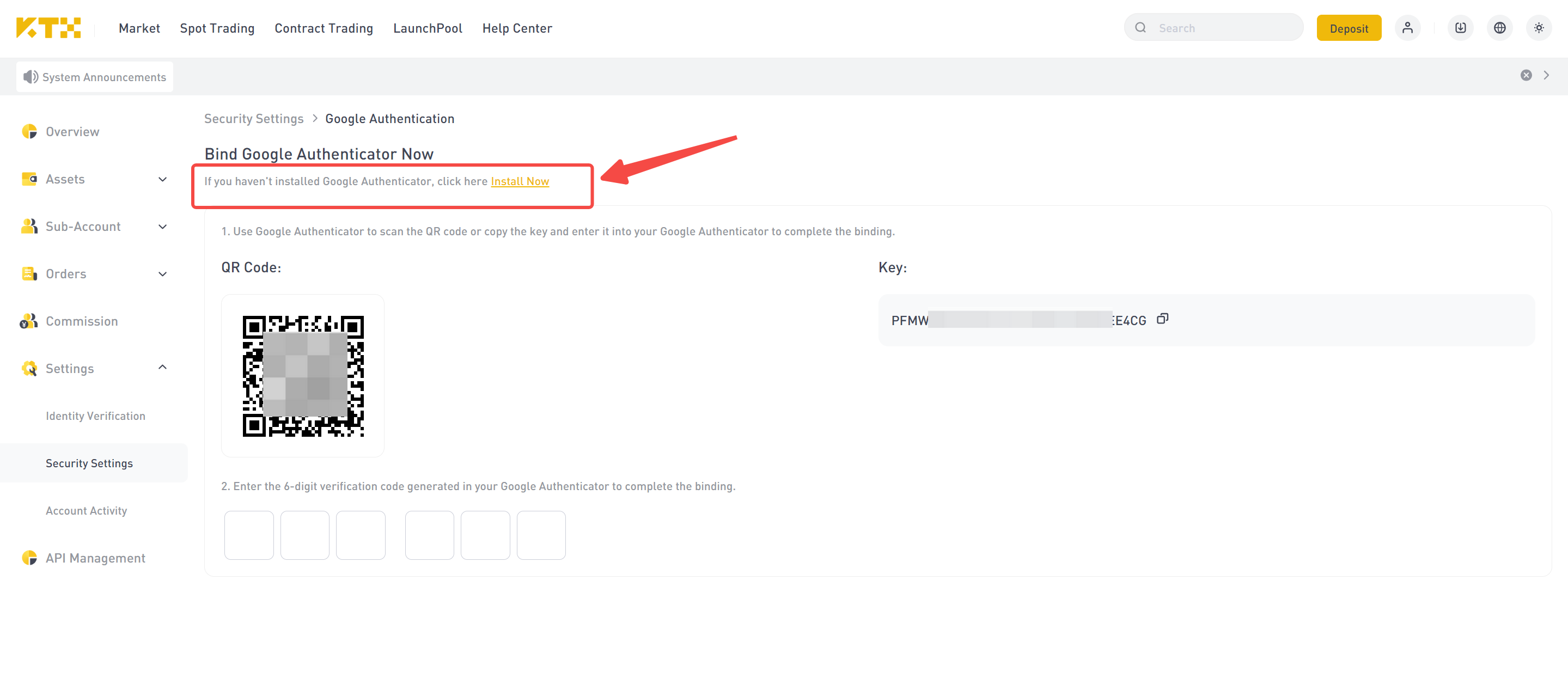Open API Management
Screen dimensions: 1568x678
pos(95,558)
